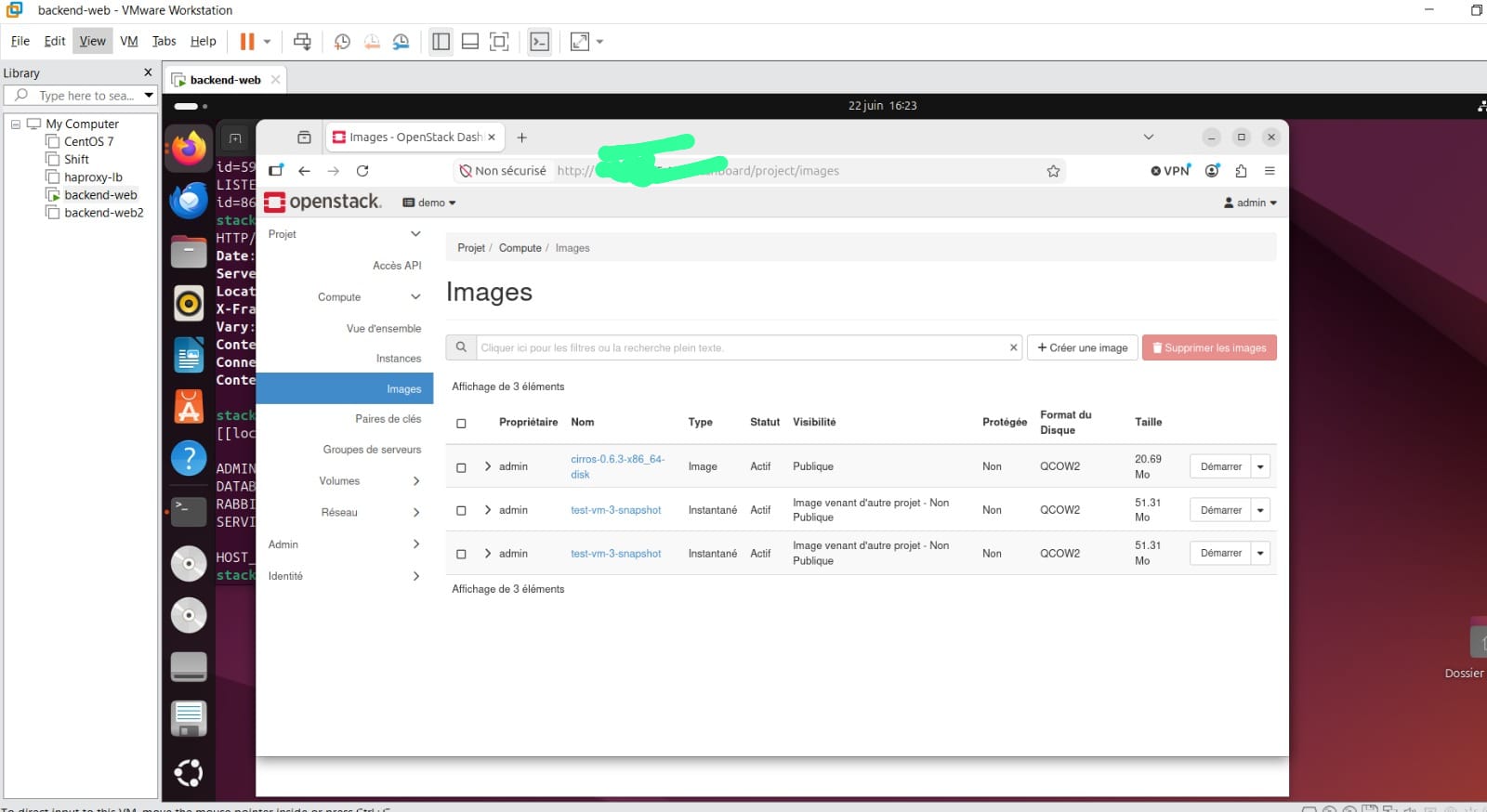Open the VMware VM menu

(x=129, y=41)
